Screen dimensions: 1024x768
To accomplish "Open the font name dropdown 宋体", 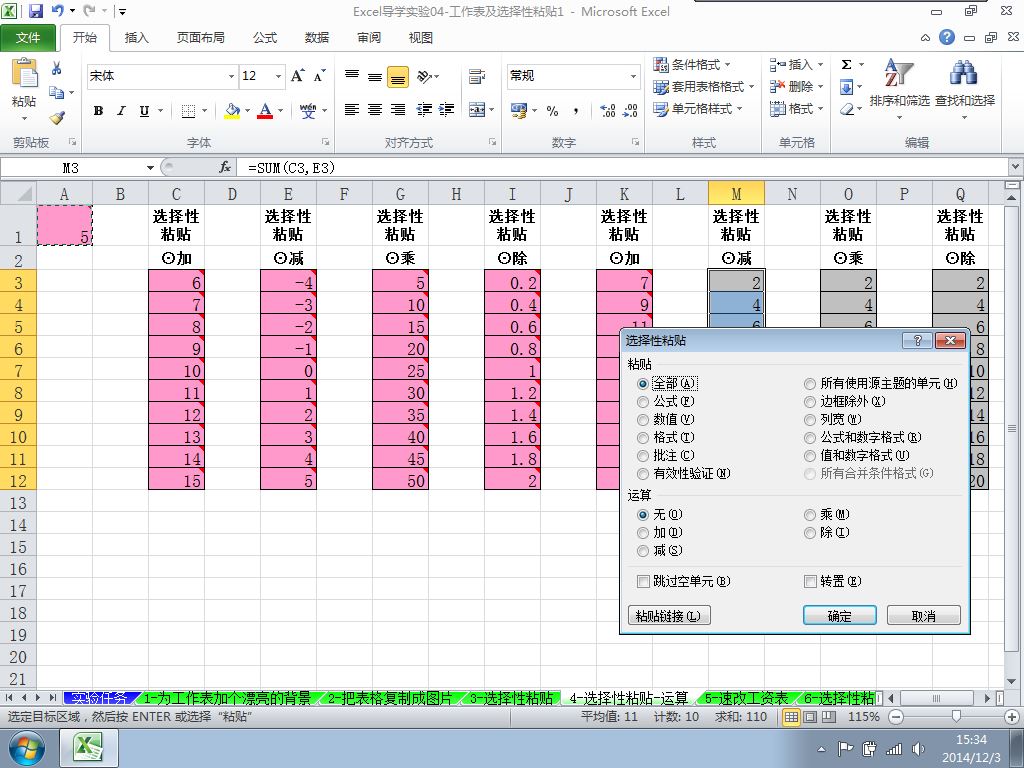I will (x=232, y=76).
